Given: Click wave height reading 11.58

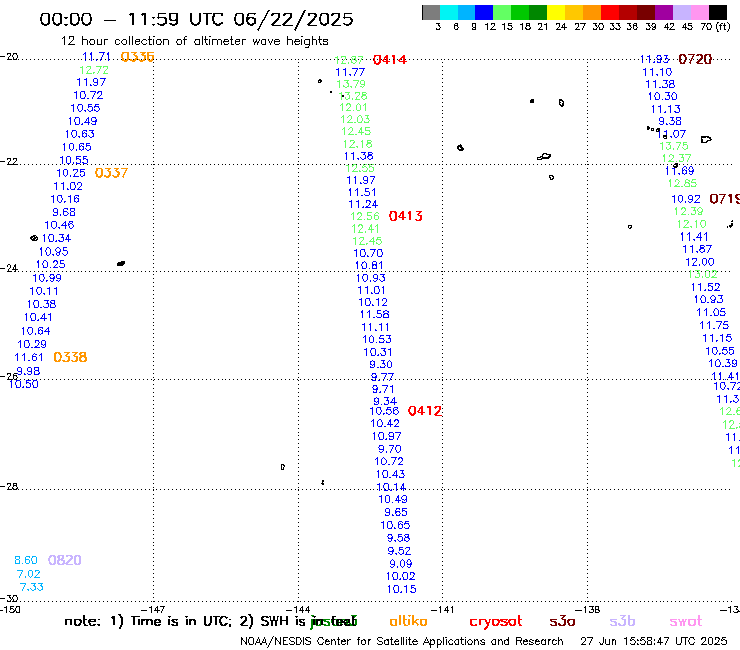Looking at the screenshot, I should [x=374, y=314].
